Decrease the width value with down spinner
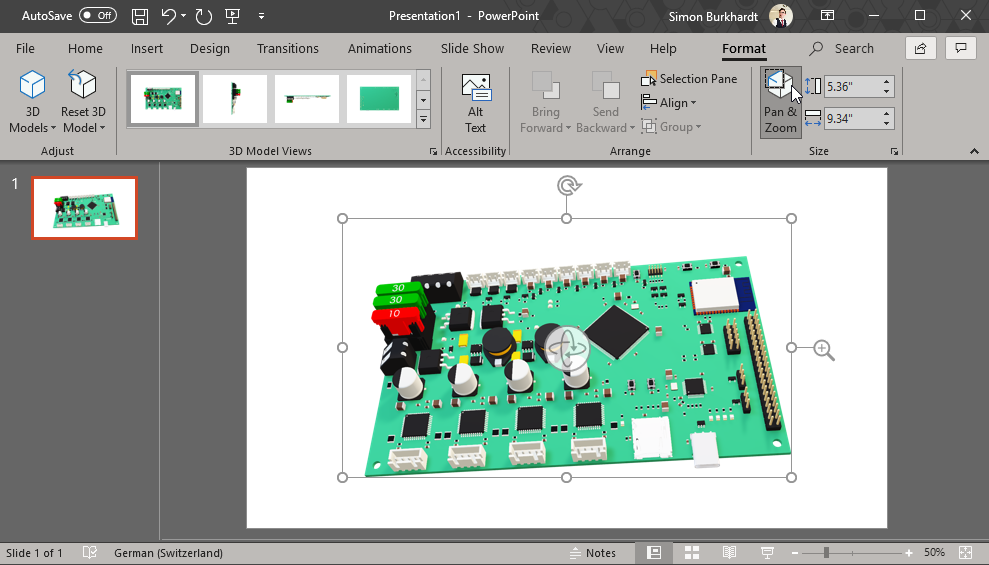Image resolution: width=989 pixels, height=565 pixels. click(x=886, y=124)
